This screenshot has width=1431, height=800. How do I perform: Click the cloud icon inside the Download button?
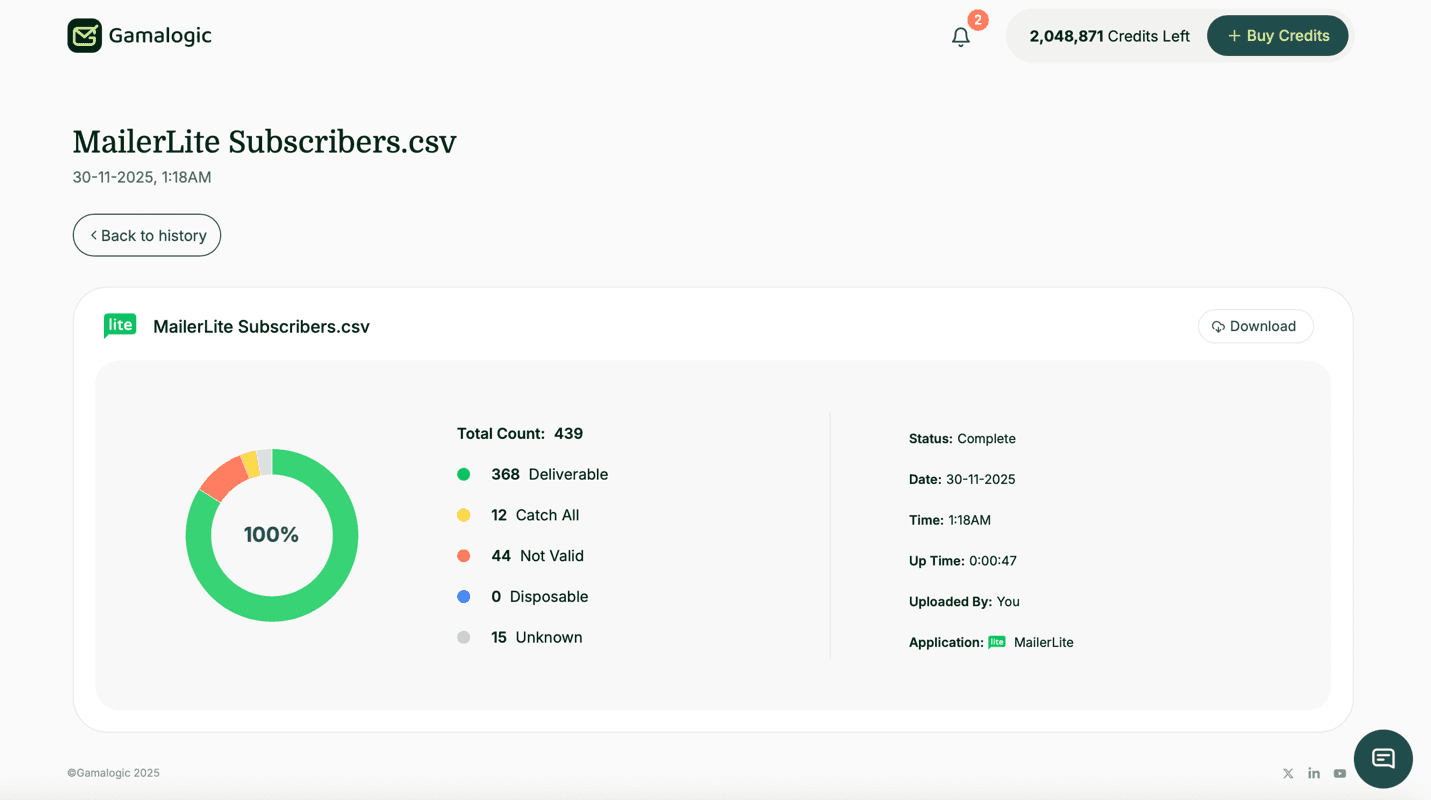pyautogui.click(x=1218, y=326)
